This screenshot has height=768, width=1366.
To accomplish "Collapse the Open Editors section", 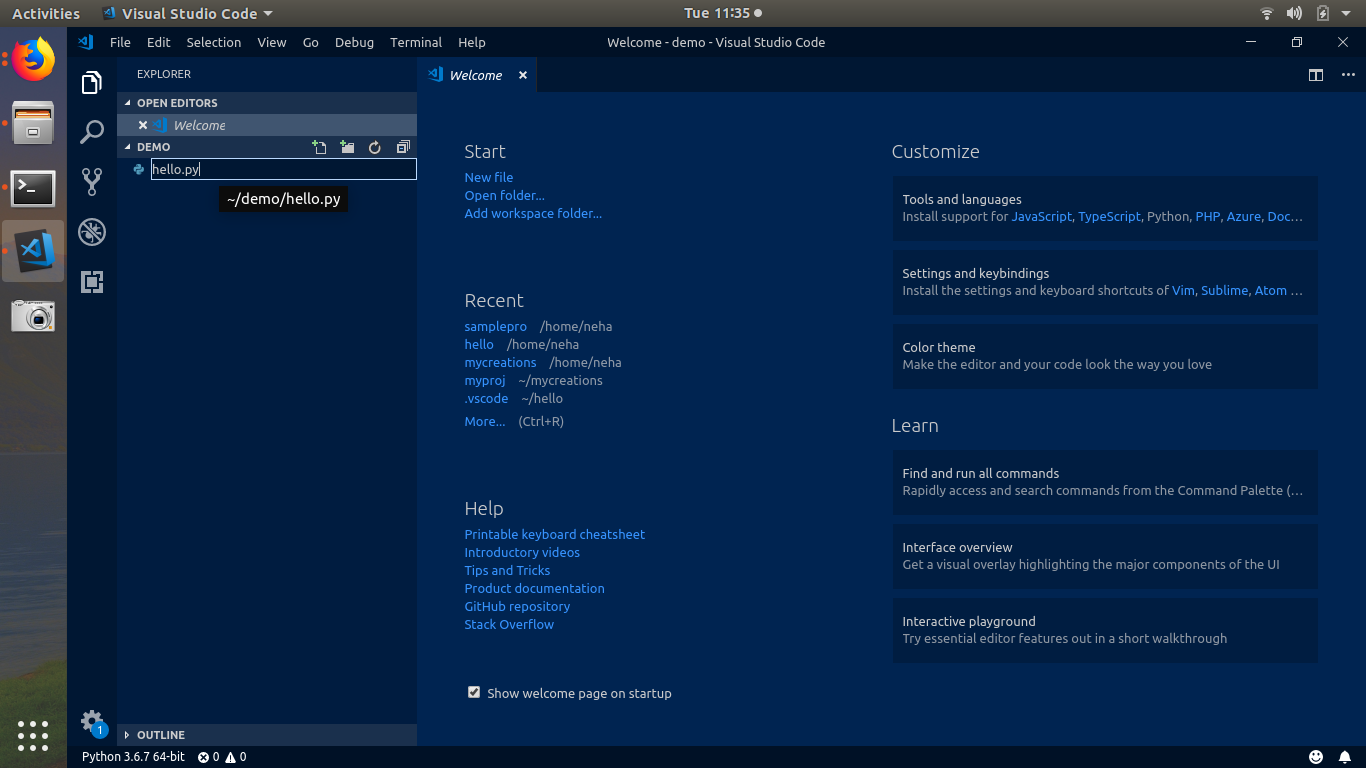I will pos(266,103).
